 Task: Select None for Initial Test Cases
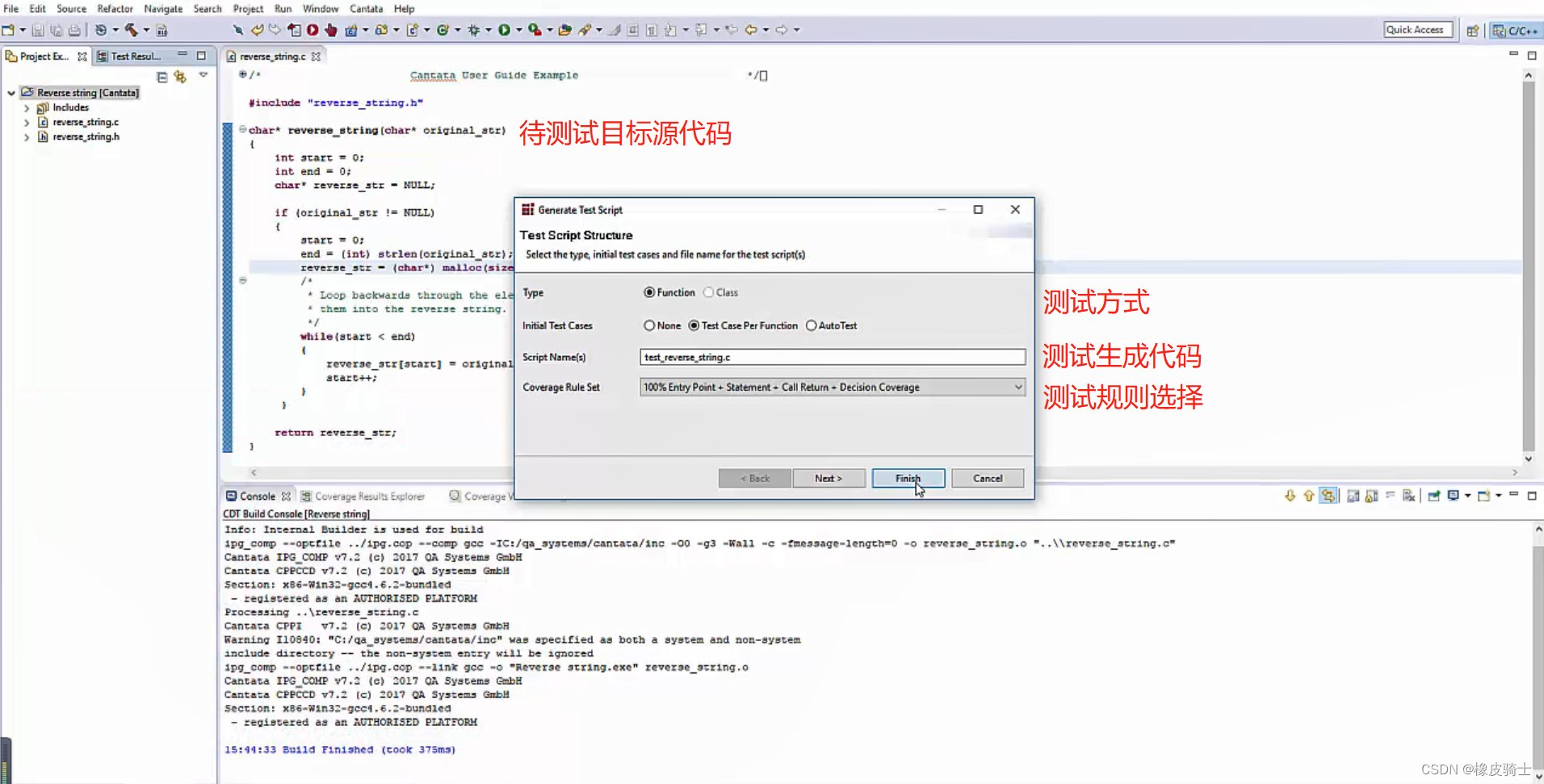pos(649,325)
